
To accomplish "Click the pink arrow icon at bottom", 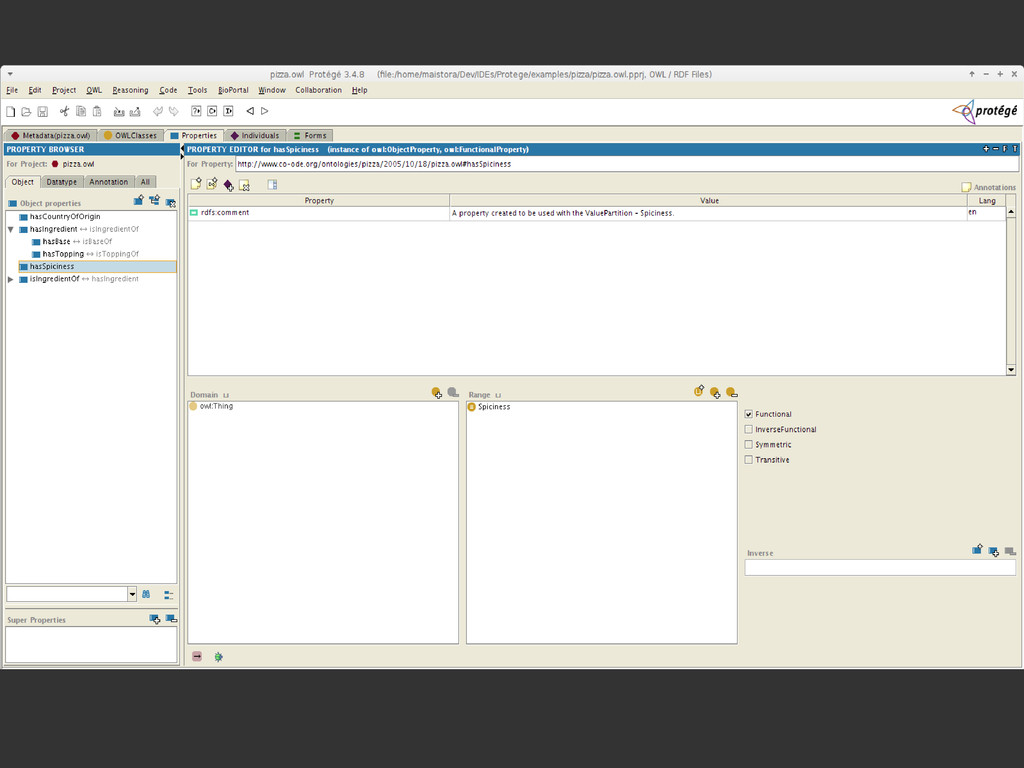I will coord(197,656).
